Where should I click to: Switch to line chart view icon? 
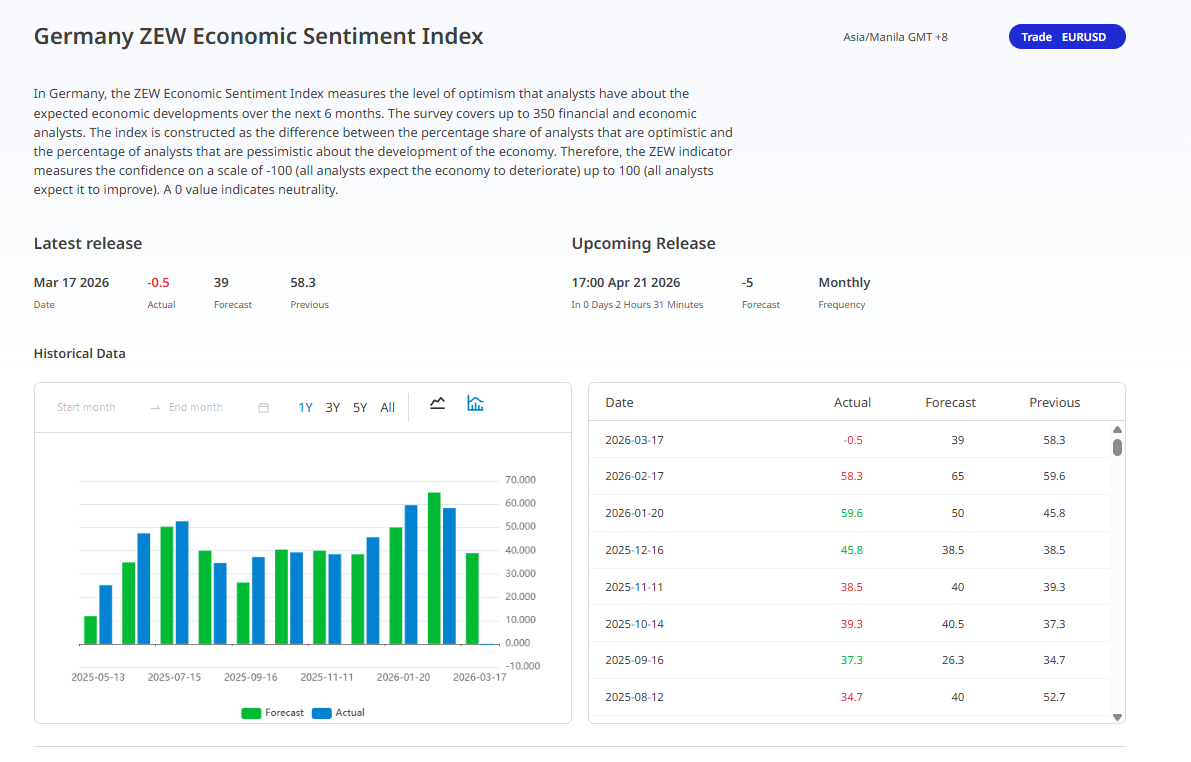pyautogui.click(x=437, y=404)
